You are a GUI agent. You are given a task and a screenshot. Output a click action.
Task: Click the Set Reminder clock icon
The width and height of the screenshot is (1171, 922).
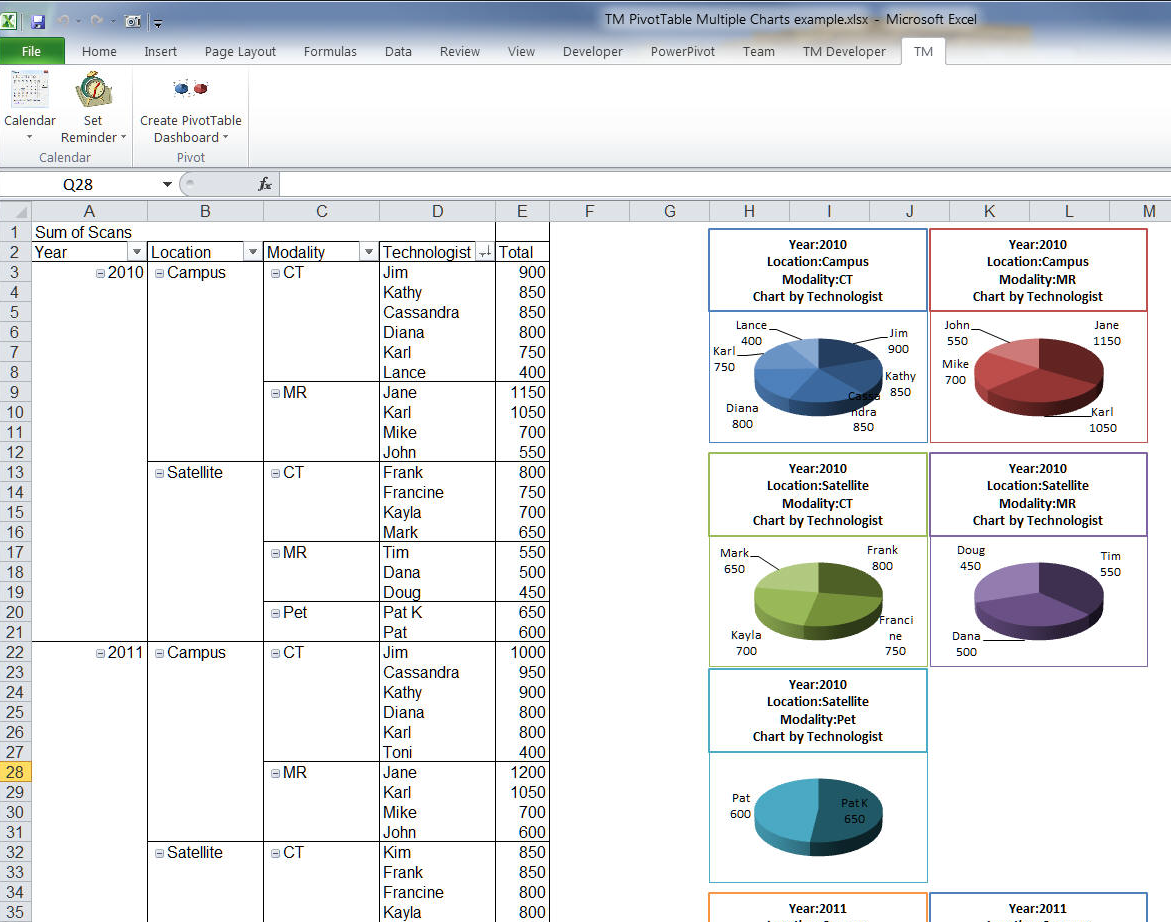93,90
